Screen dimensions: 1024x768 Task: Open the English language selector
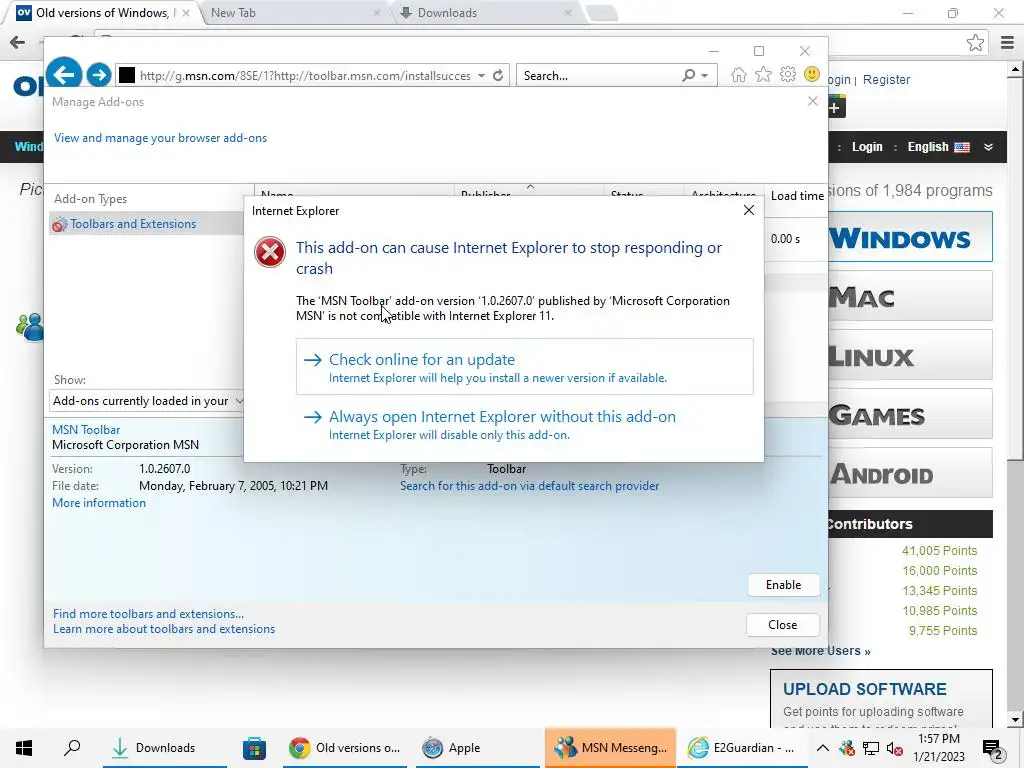click(x=938, y=147)
